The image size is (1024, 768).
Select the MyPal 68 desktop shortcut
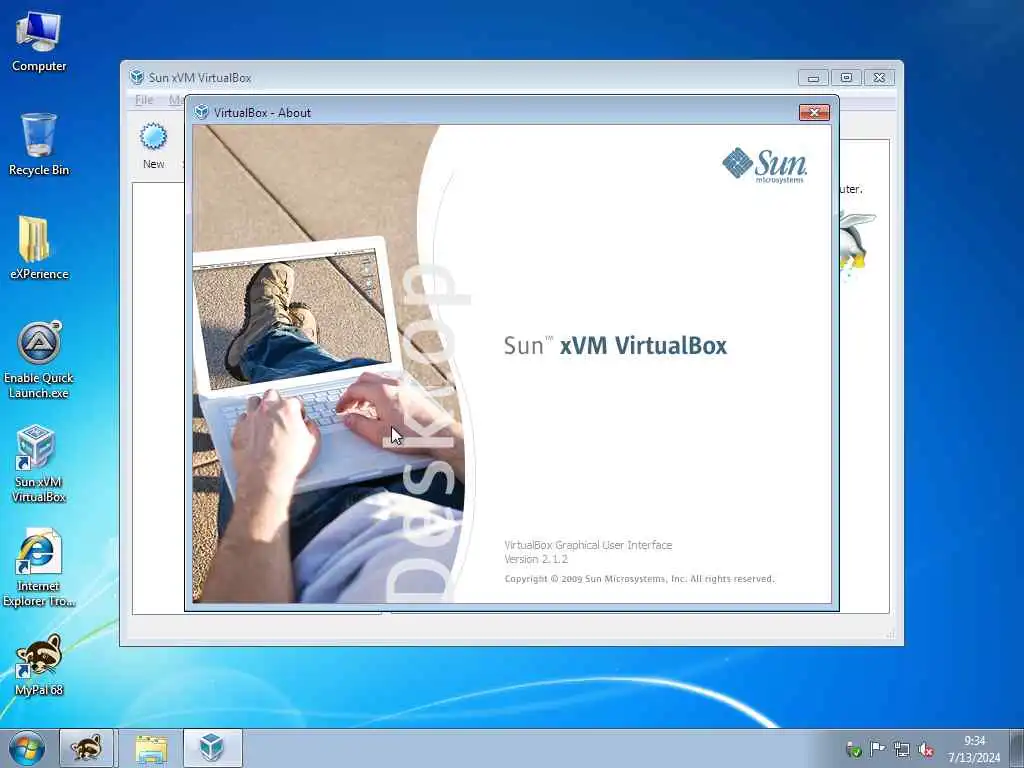coord(39,665)
